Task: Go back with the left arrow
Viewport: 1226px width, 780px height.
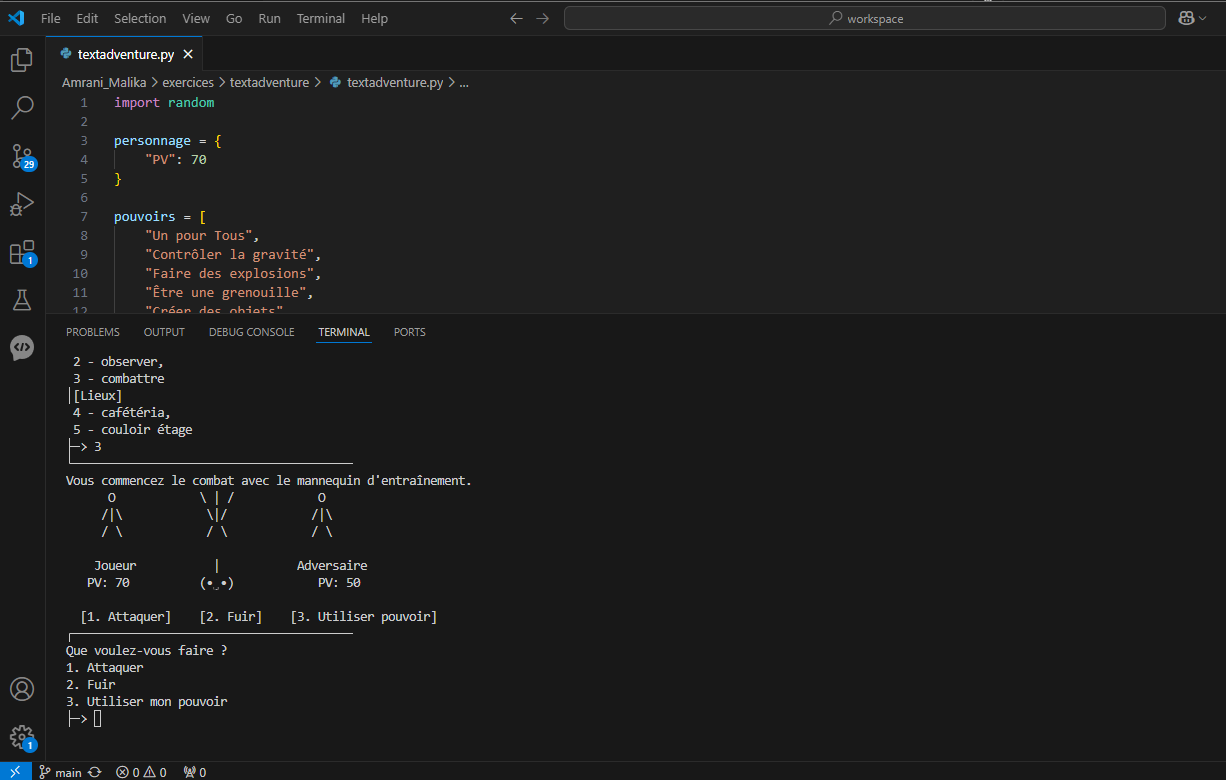Action: (x=516, y=18)
